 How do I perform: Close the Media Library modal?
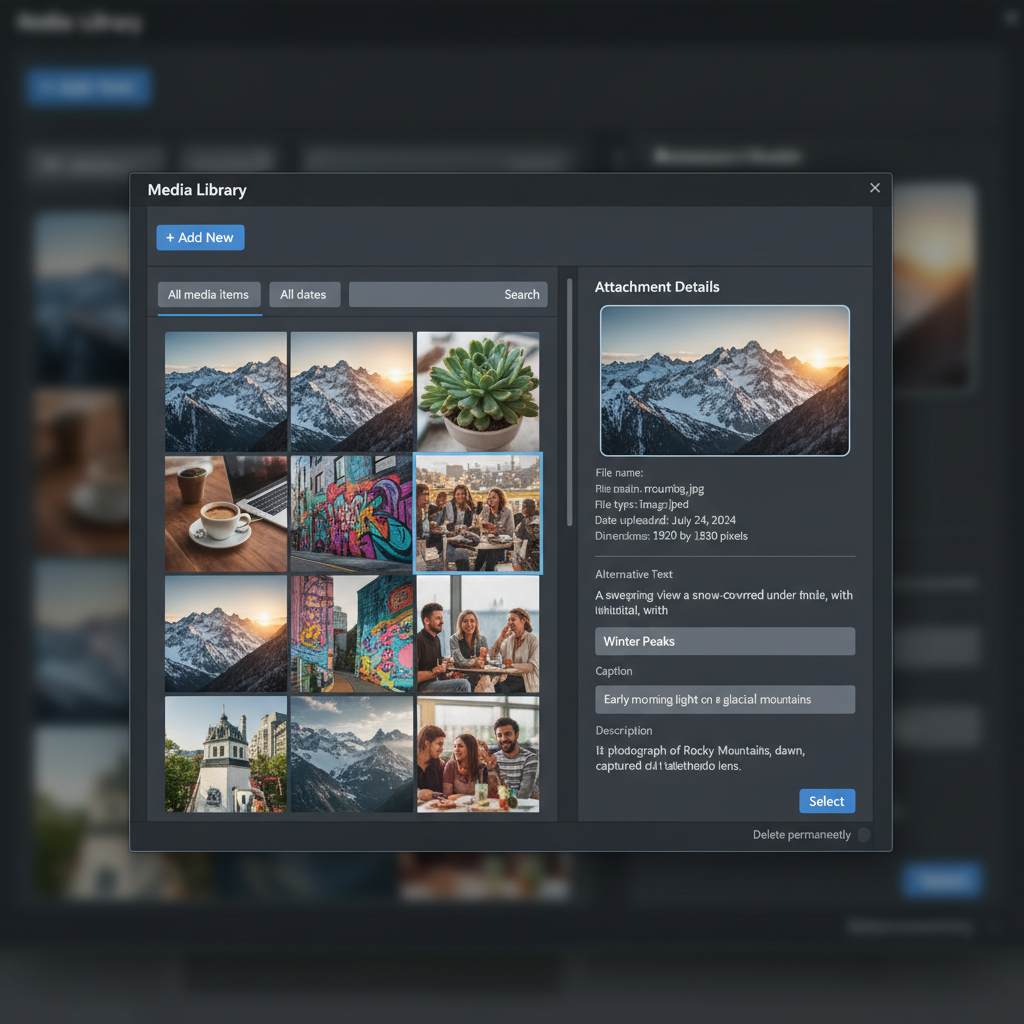click(875, 188)
